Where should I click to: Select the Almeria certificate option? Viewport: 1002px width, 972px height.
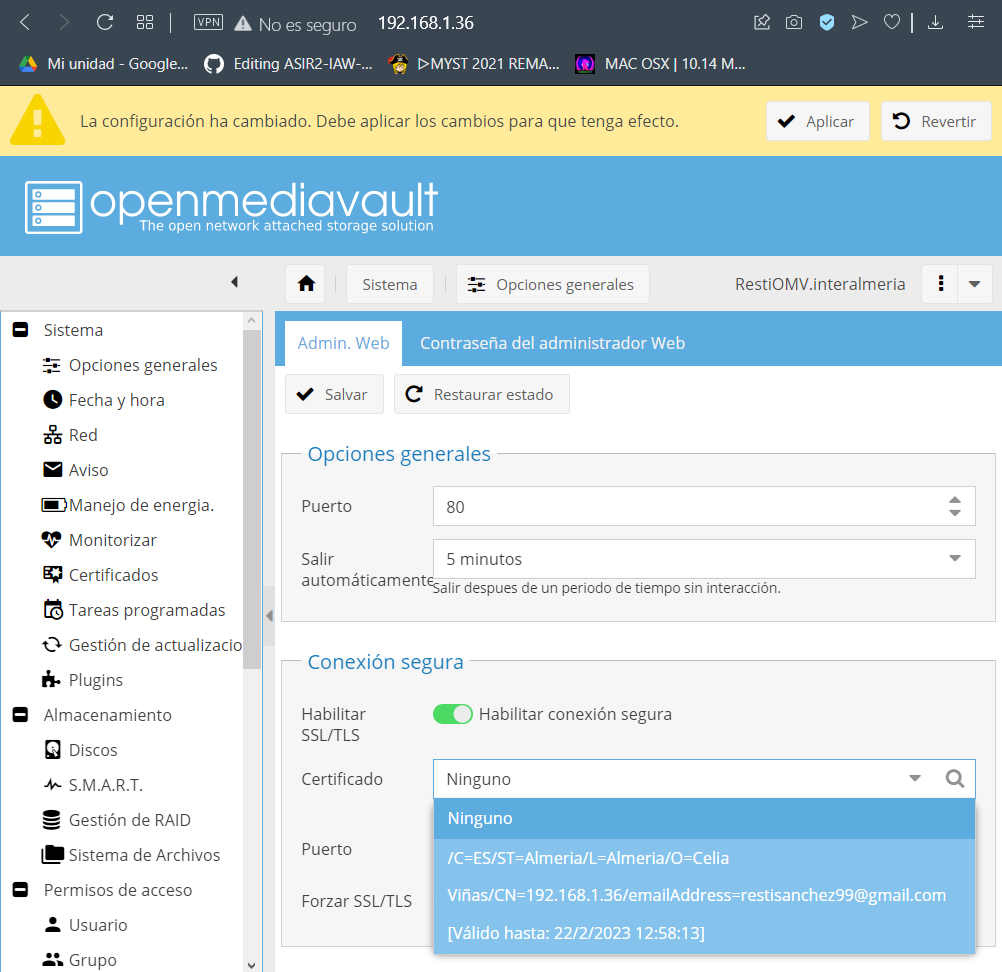pos(704,896)
